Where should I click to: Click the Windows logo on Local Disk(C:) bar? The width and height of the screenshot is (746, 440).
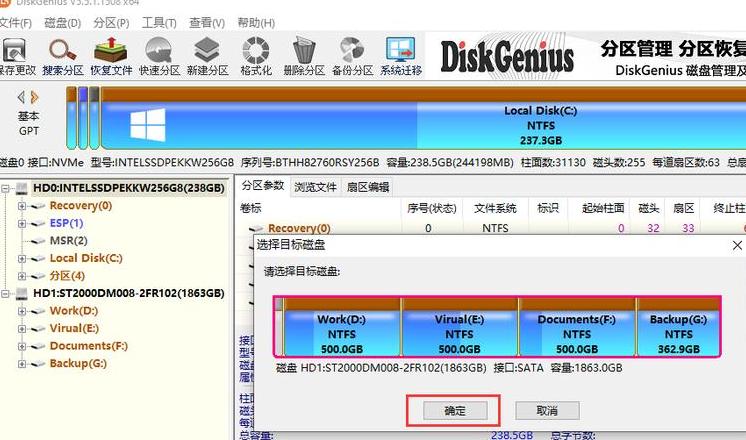coord(148,125)
